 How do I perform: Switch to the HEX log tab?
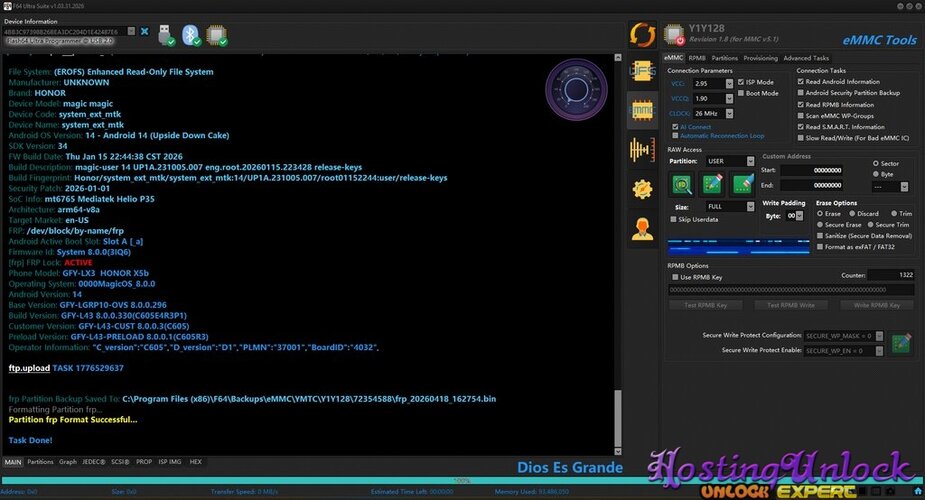tap(195, 462)
